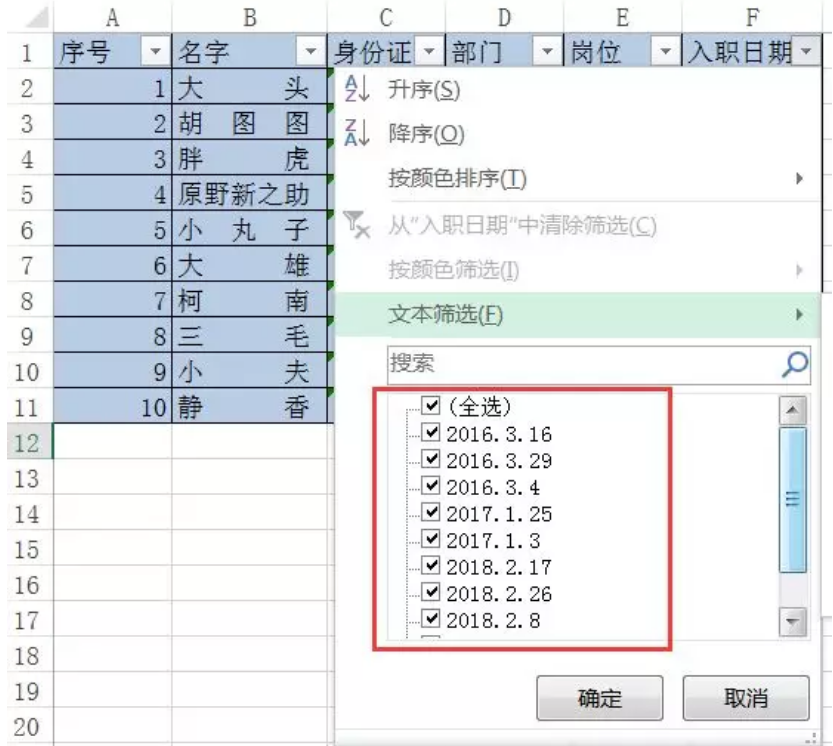Click the select-all corner triangle of the sheet
The height and width of the screenshot is (746, 833).
(x=37, y=18)
